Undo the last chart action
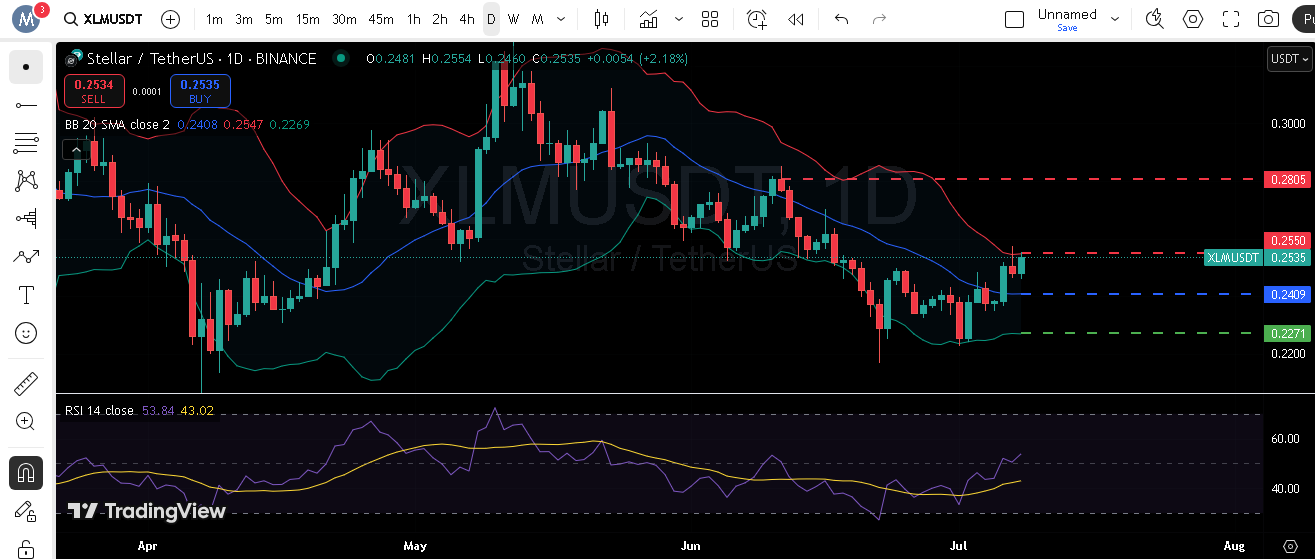The width and height of the screenshot is (1315, 559). [x=841, y=19]
